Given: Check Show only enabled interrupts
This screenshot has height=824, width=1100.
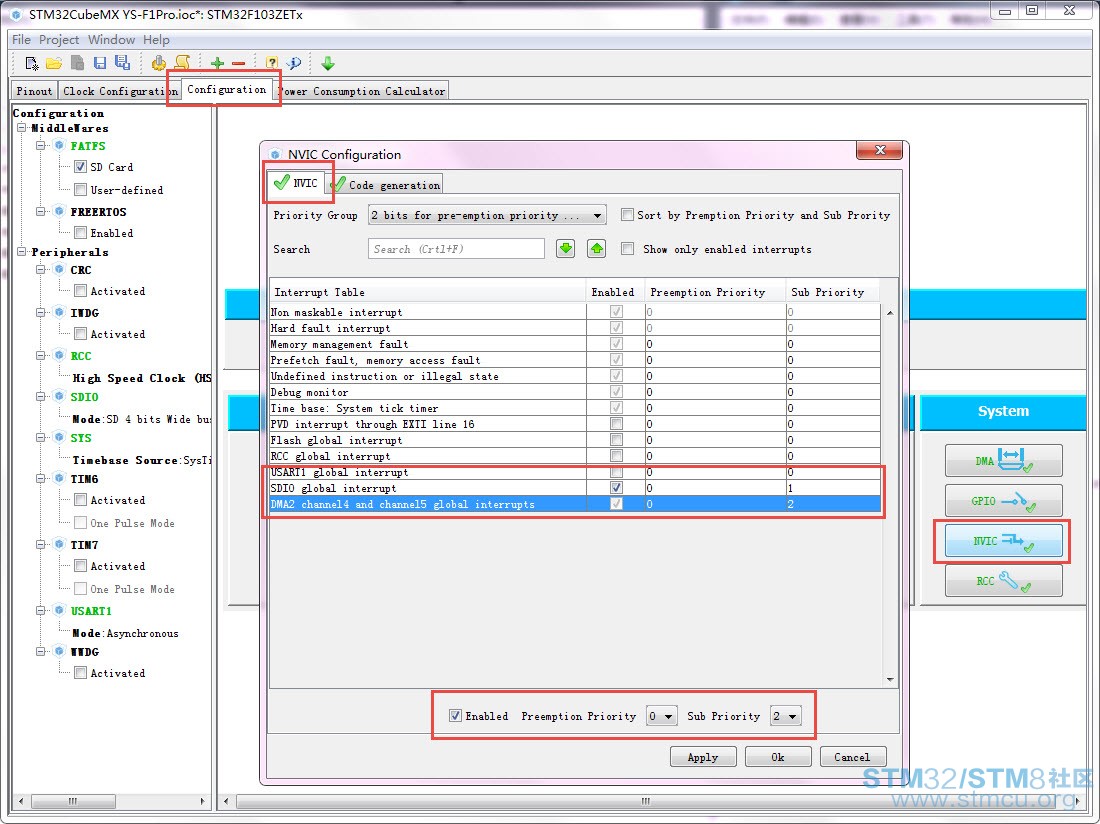Looking at the screenshot, I should point(627,248).
